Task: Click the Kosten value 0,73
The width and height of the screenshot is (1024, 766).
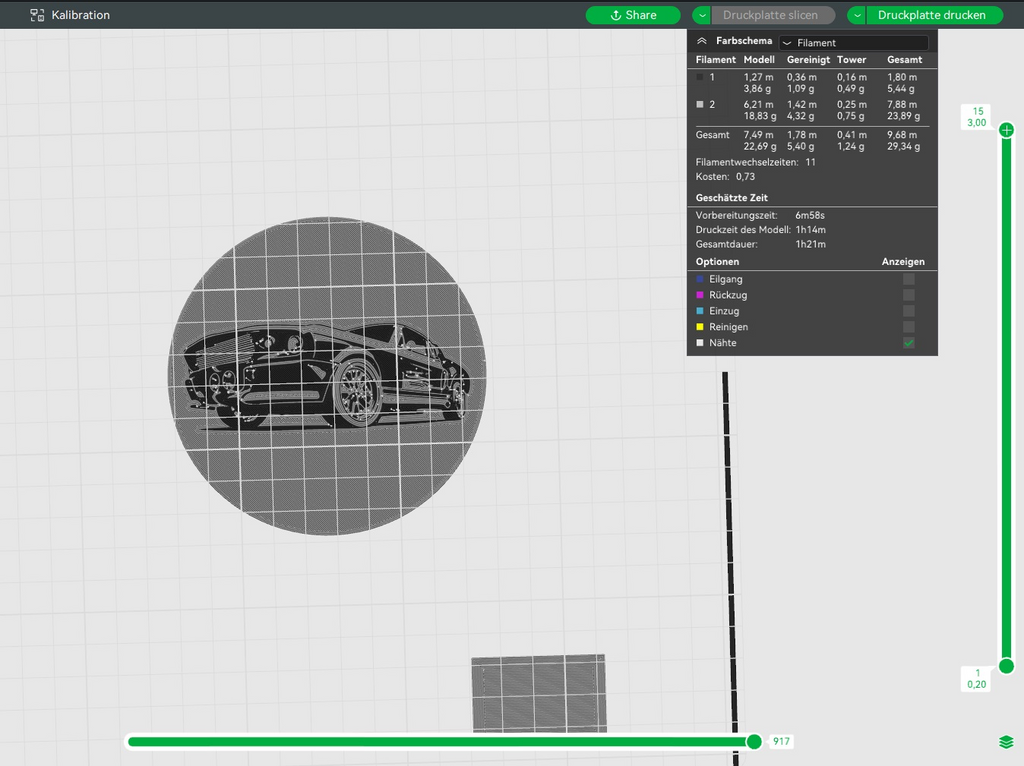Action: point(745,176)
